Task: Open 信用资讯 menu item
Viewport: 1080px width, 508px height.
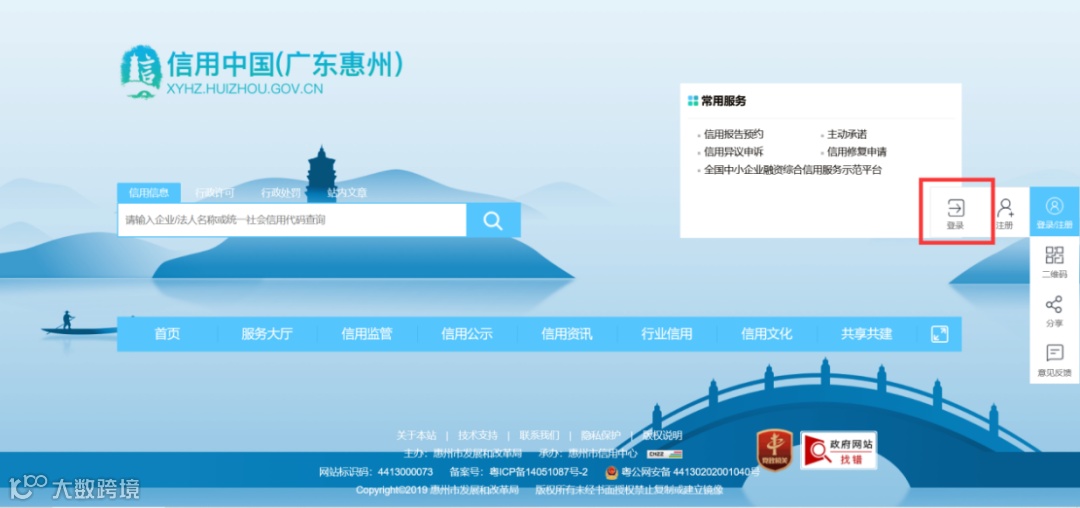Action: pos(567,334)
